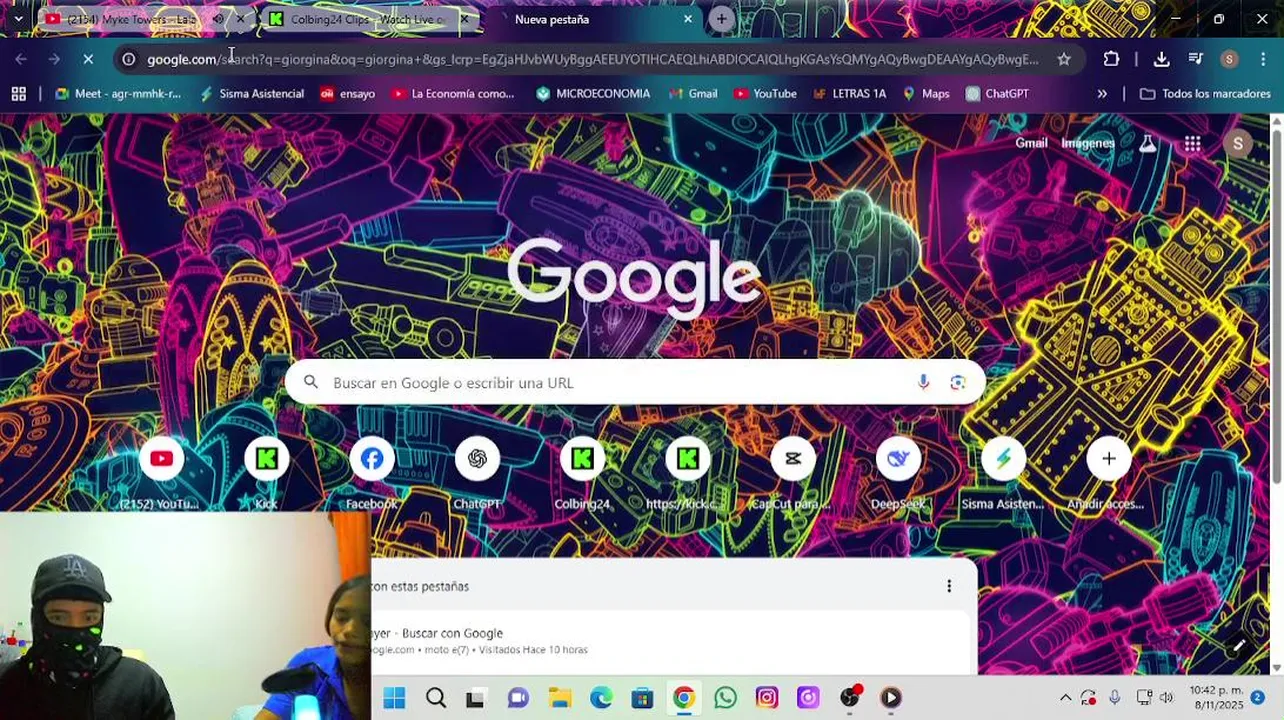Close the Nueva pestaña tab

(687, 19)
